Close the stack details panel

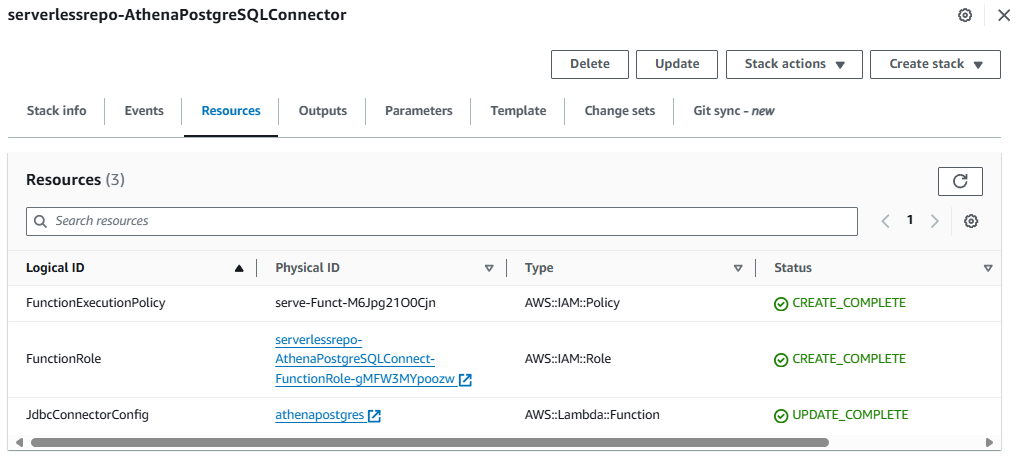[x=1003, y=15]
